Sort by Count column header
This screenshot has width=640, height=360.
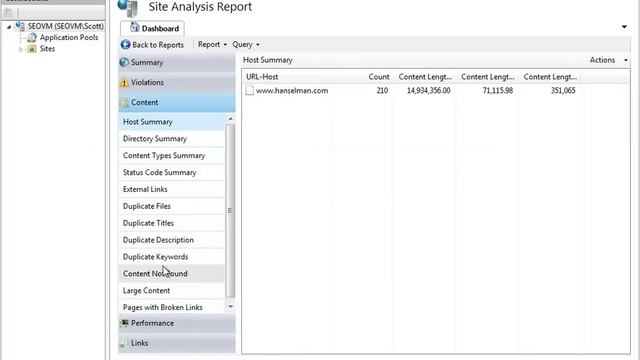coord(379,77)
